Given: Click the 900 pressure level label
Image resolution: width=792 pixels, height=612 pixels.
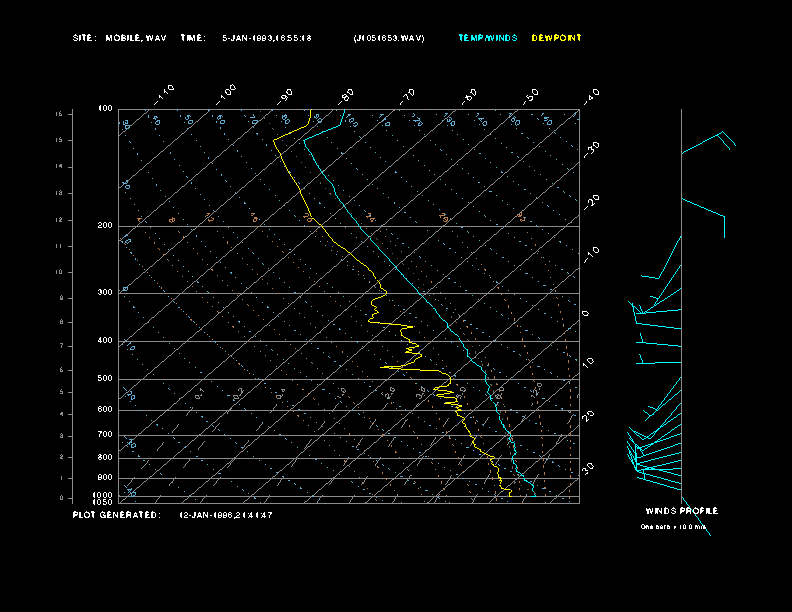Looking at the screenshot, I should pos(105,478).
